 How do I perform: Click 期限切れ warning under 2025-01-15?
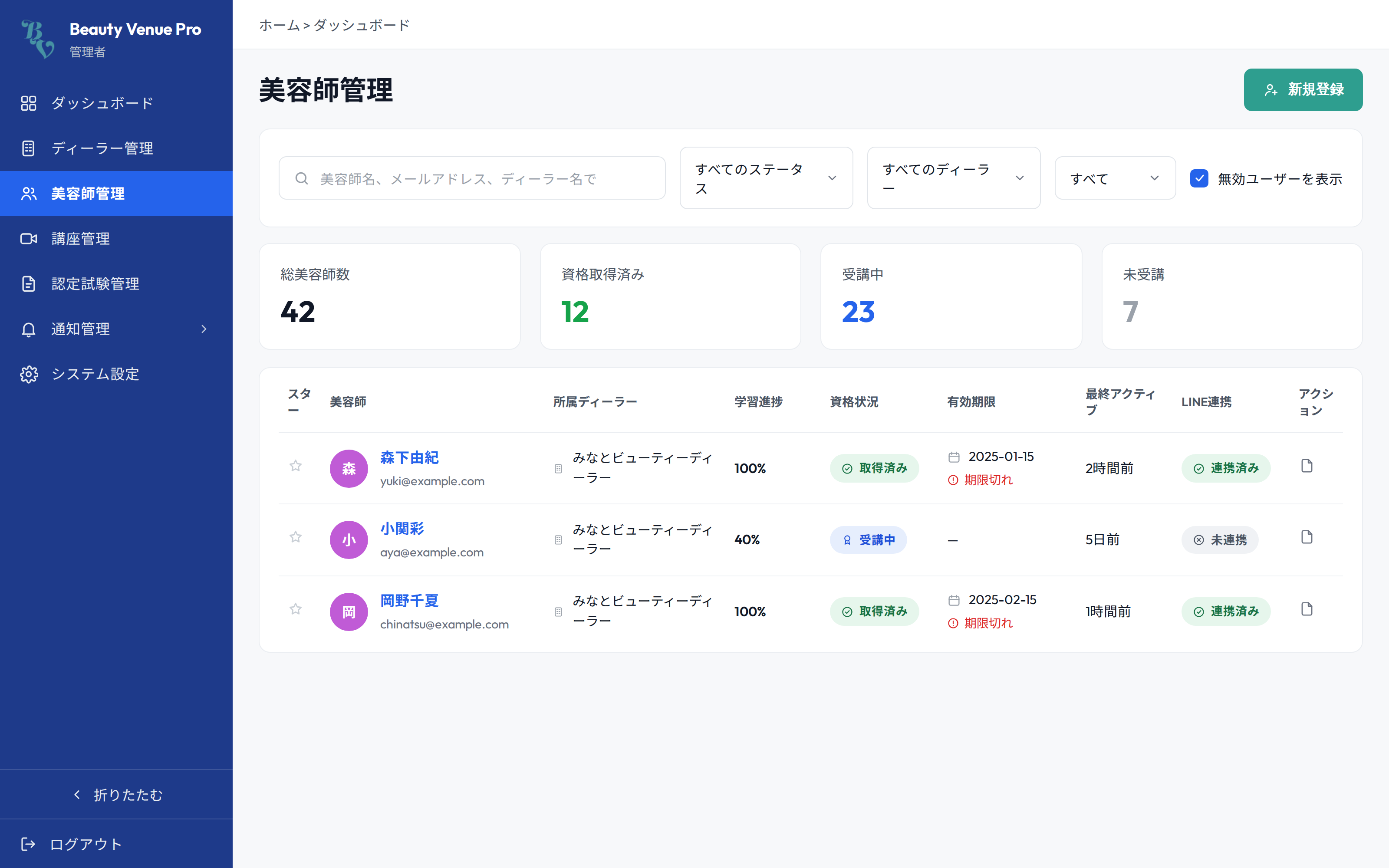(x=981, y=480)
